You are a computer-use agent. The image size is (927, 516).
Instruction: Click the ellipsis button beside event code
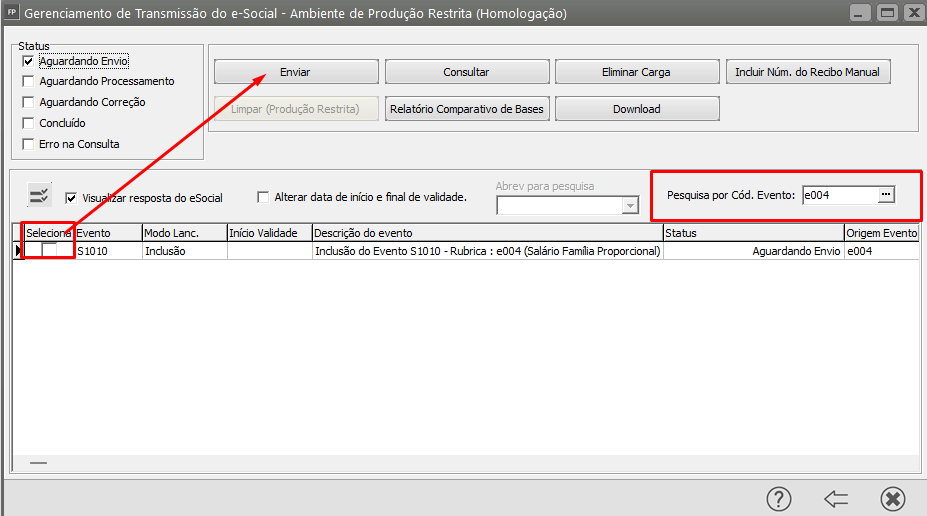pos(886,196)
